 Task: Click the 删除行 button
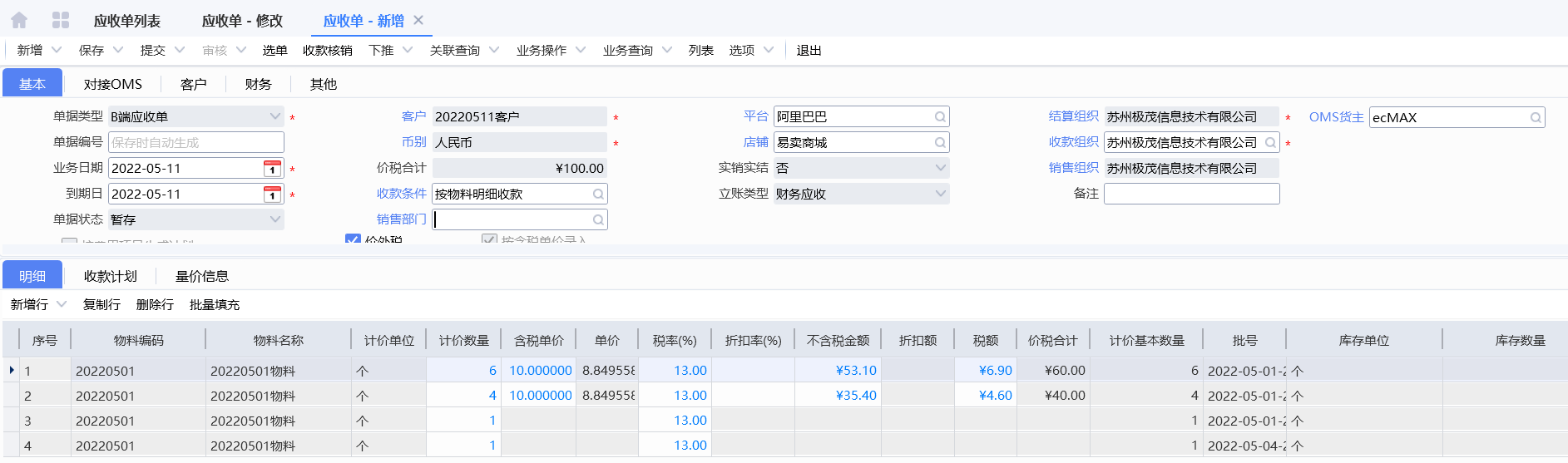tap(155, 304)
